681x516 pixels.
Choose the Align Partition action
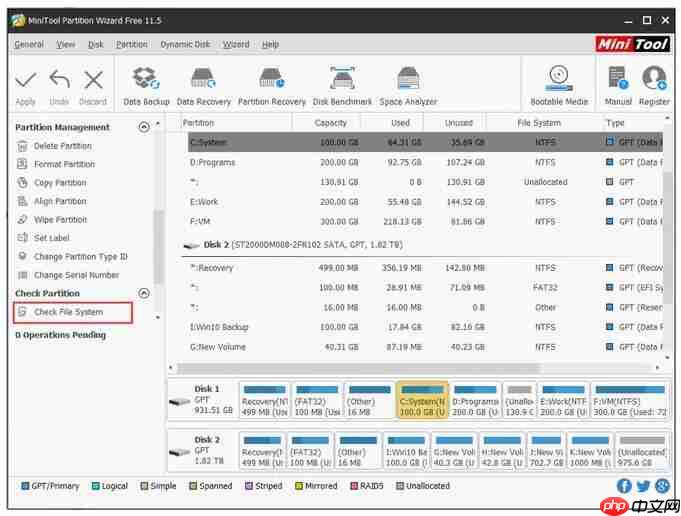pos(60,201)
